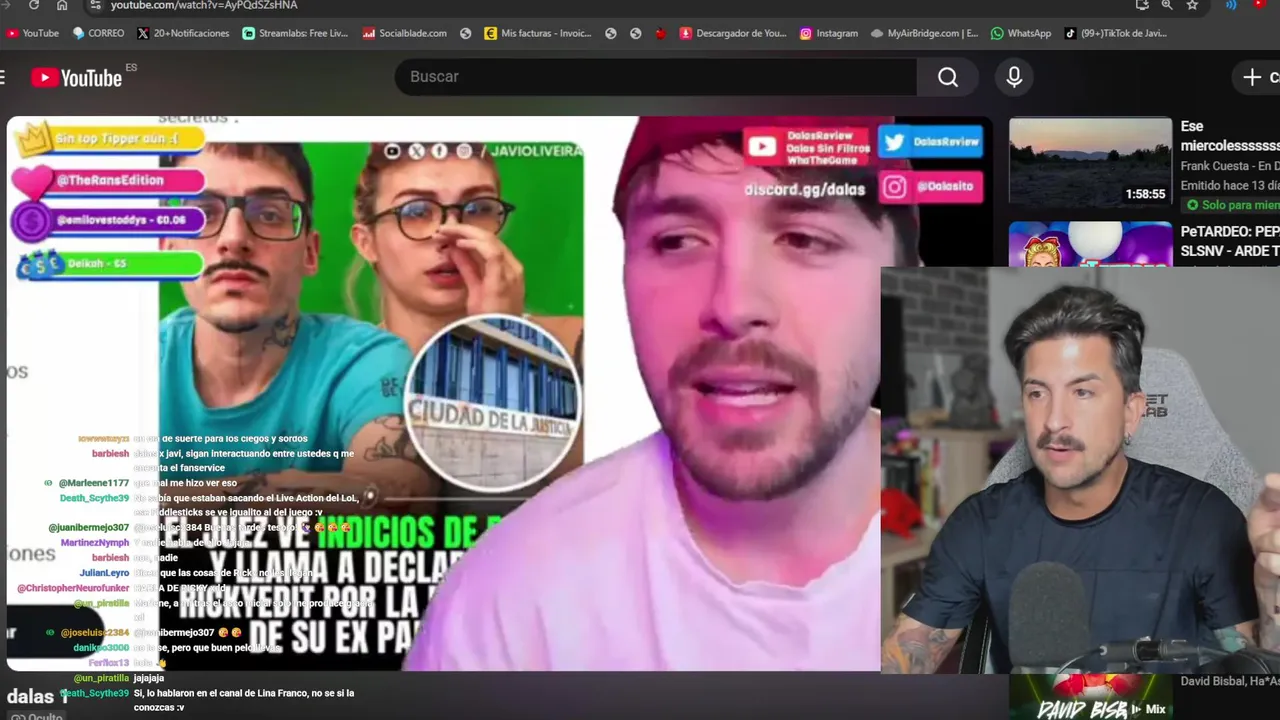1280x720 pixels.
Task: Open the PeTARDEO video thumbnail
Action: tap(1090, 244)
